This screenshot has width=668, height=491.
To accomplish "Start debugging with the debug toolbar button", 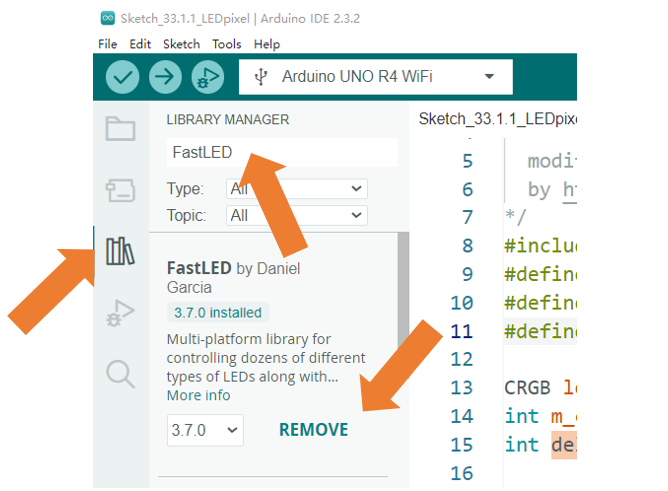I will pos(207,77).
